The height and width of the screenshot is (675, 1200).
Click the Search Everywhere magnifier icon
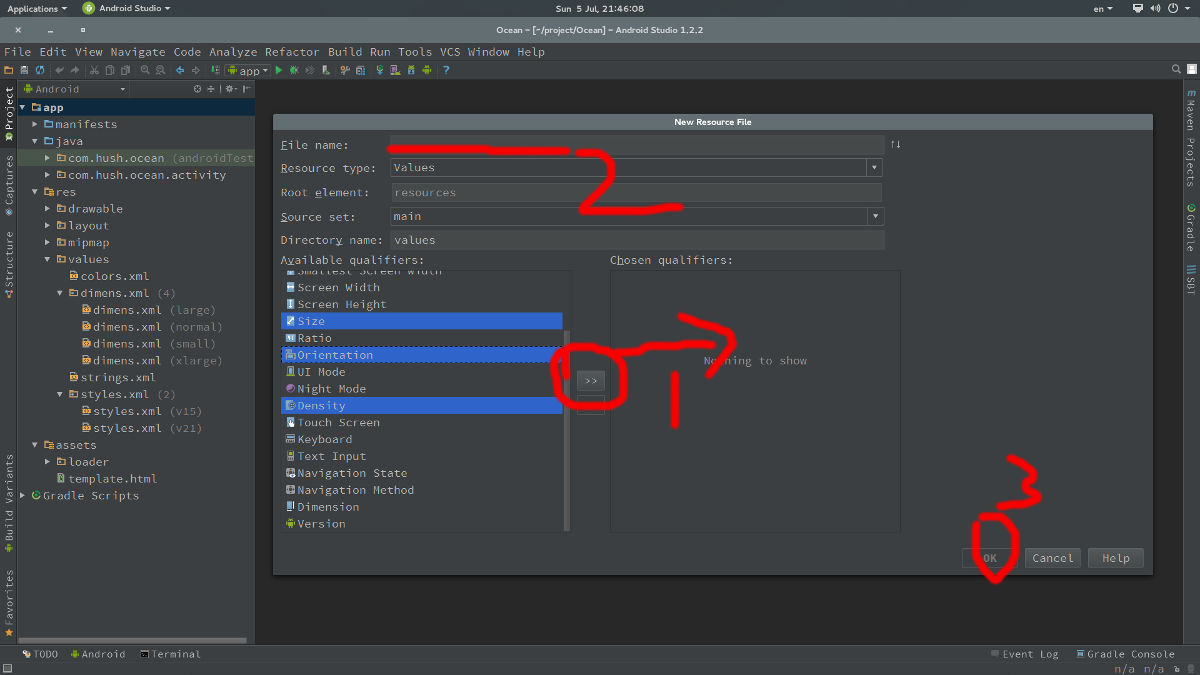1177,70
